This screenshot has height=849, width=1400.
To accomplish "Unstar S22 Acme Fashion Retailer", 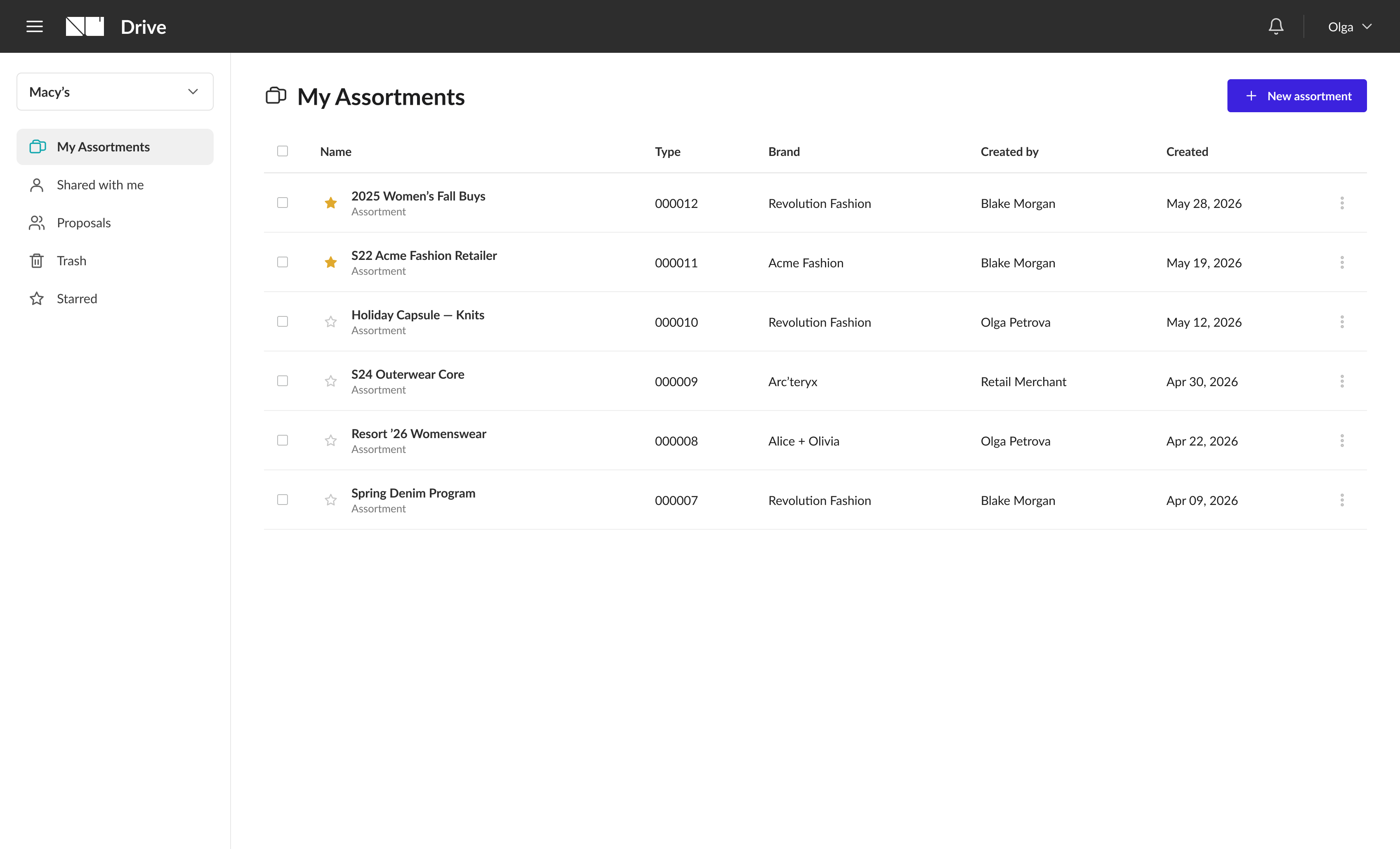I will pyautogui.click(x=331, y=262).
